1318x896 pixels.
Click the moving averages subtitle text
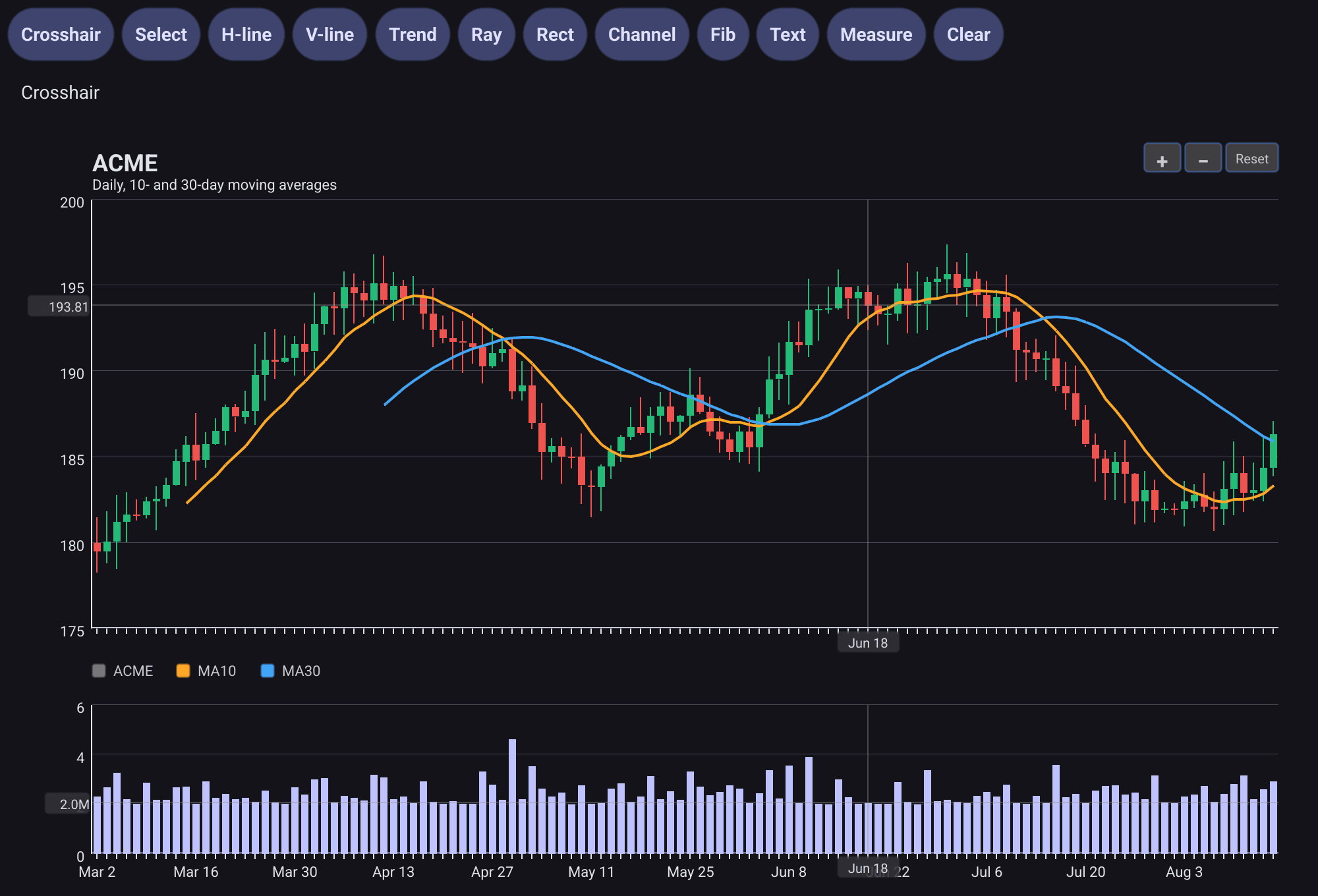tap(214, 185)
